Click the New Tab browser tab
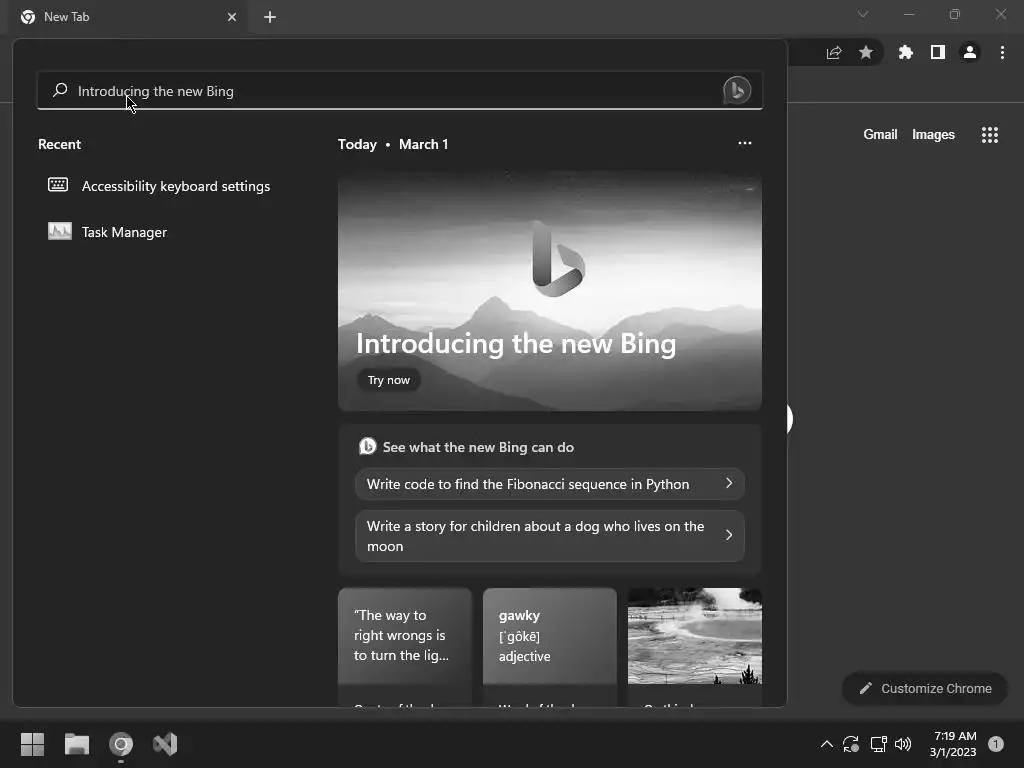Viewport: 1024px width, 768px height. pos(129,17)
